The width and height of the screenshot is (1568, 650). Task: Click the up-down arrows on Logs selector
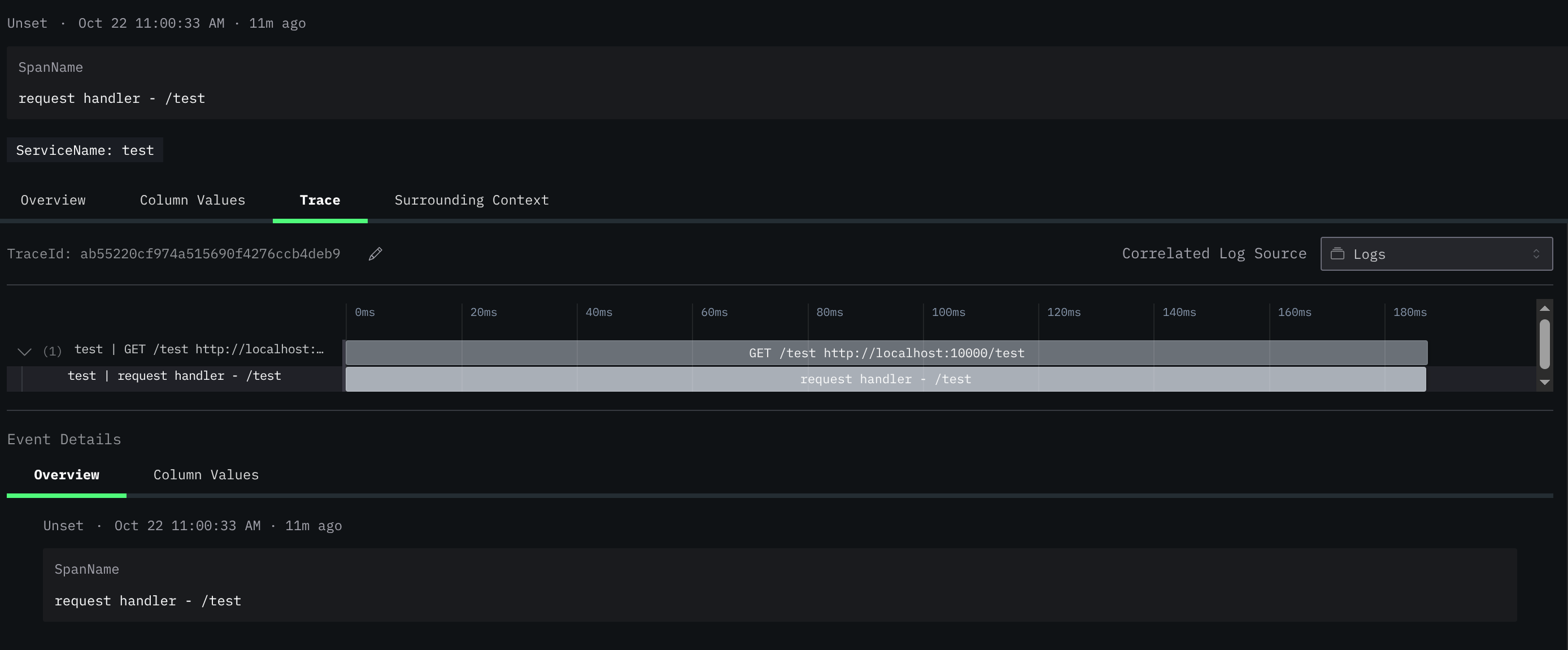point(1536,253)
